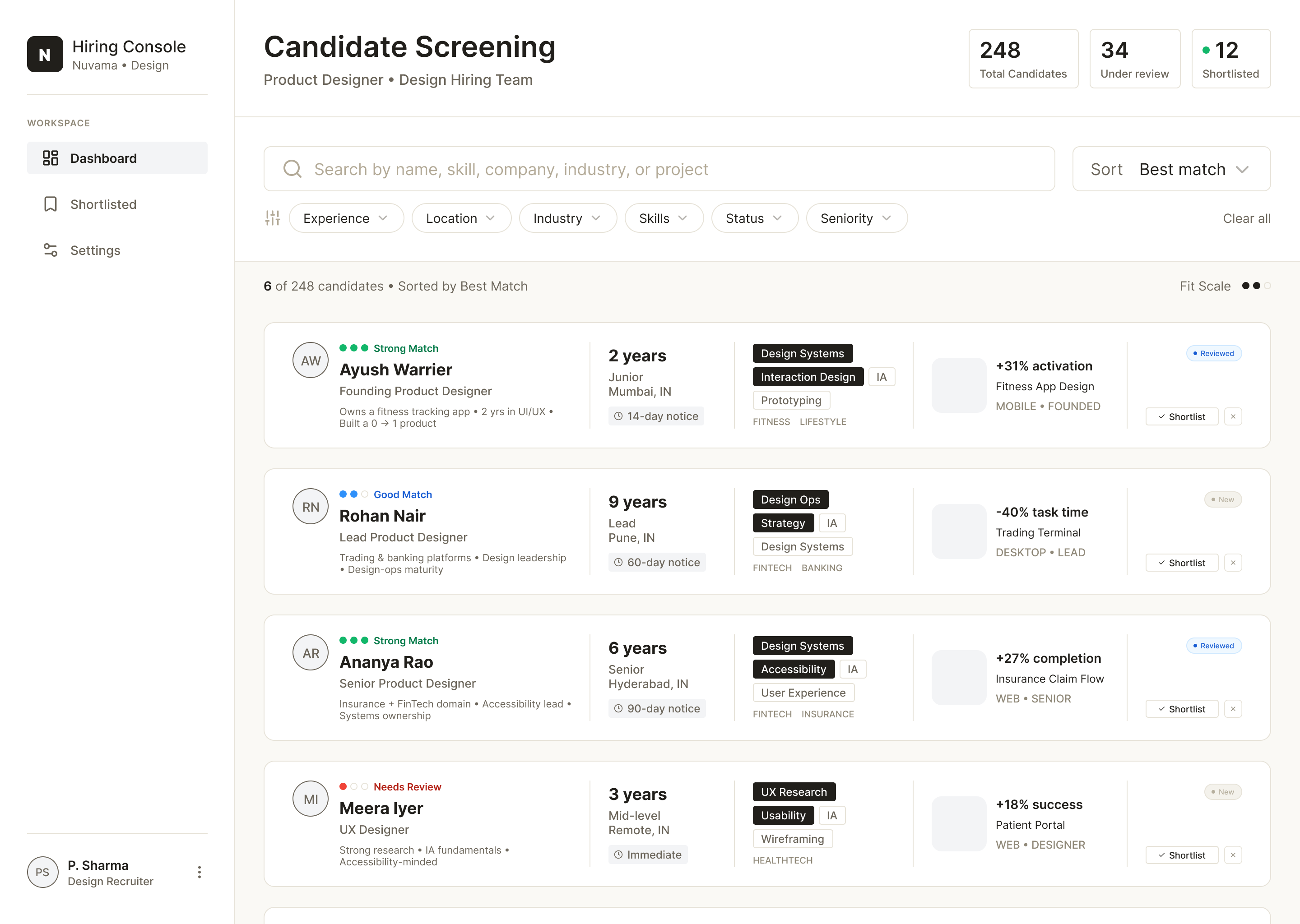The height and width of the screenshot is (924, 1300).
Task: Click the clock icon on 90-day notice
Action: [x=619, y=709]
